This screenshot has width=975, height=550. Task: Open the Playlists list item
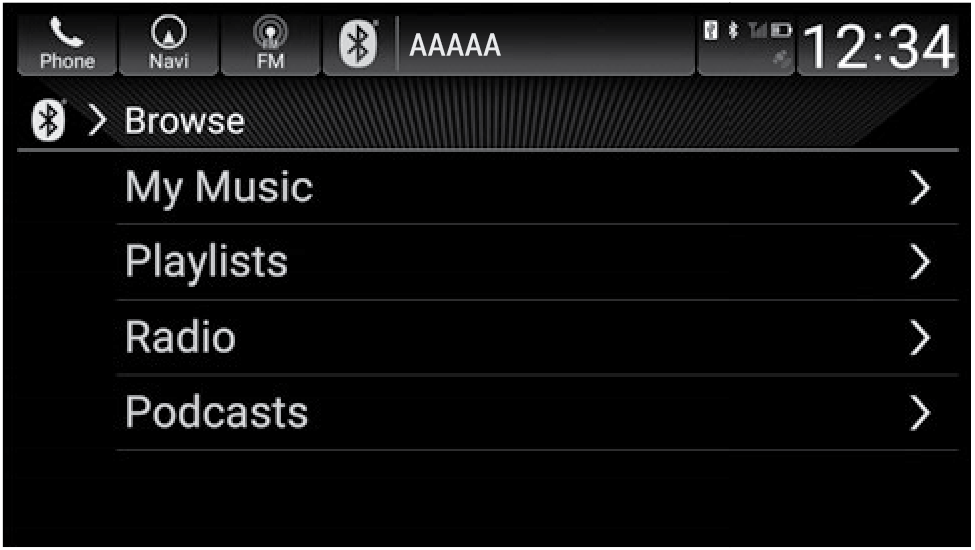(206, 263)
